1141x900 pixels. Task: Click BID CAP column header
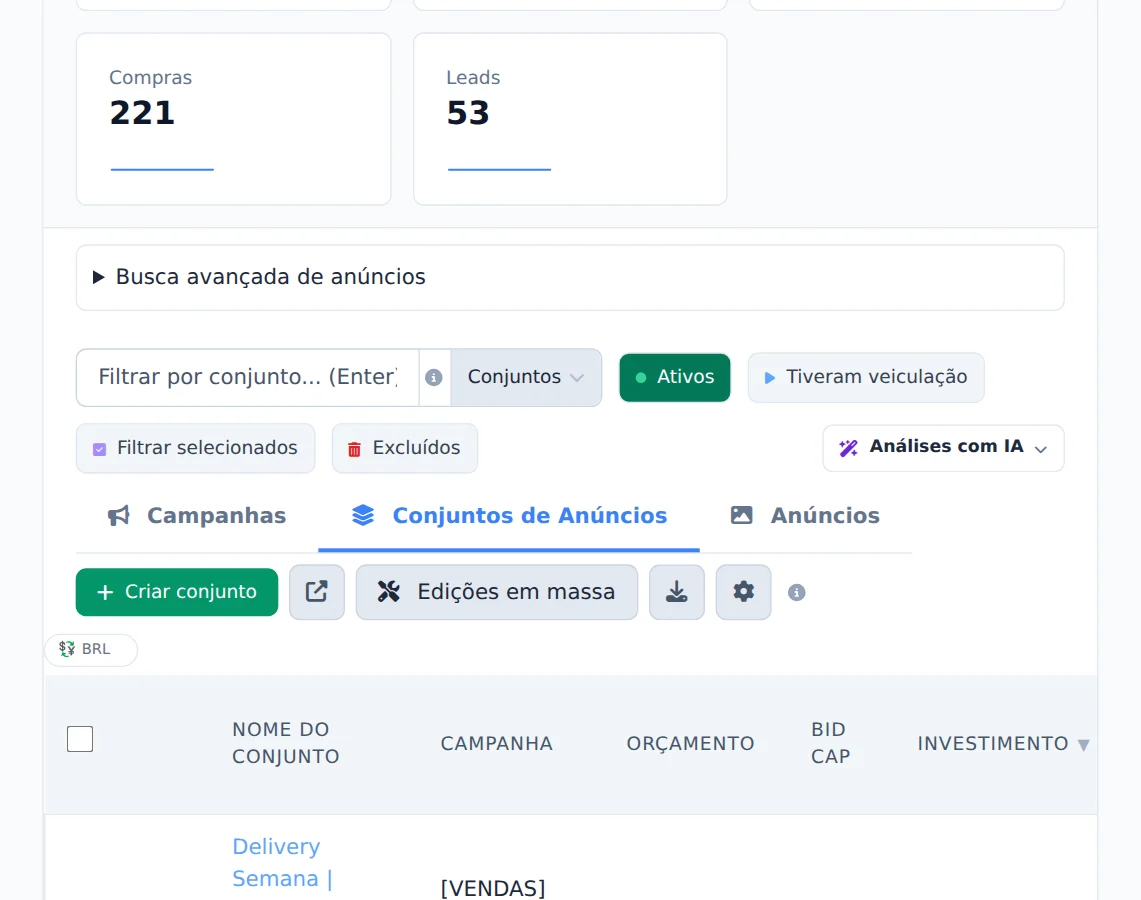[830, 743]
